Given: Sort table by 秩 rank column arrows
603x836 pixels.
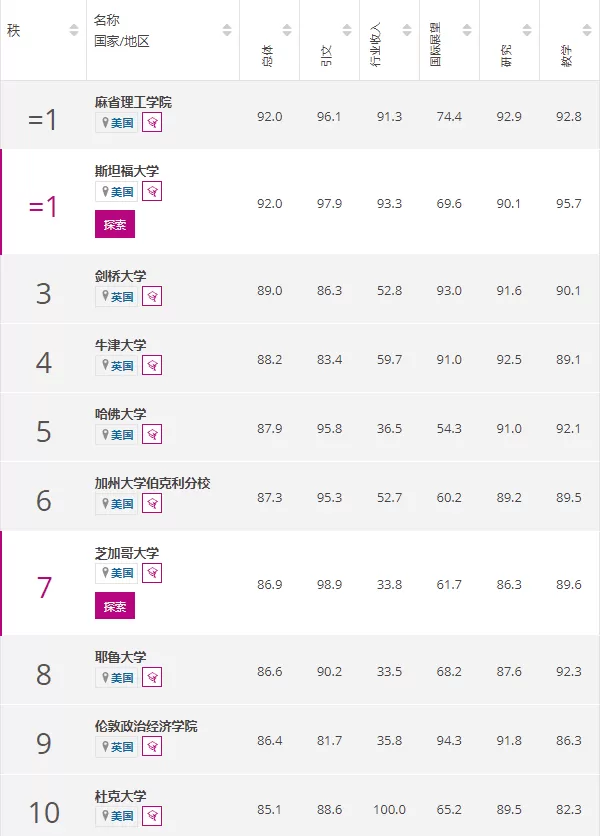Looking at the screenshot, I should (x=74, y=30).
